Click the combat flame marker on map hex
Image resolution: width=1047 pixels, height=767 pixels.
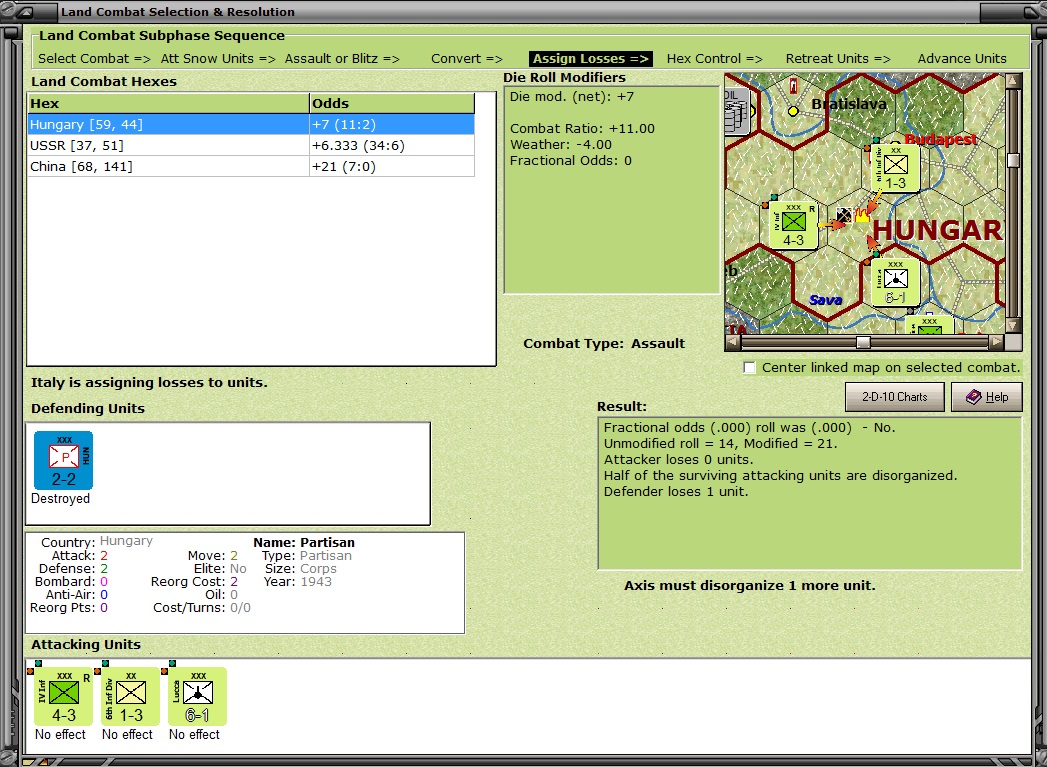pyautogui.click(x=862, y=215)
